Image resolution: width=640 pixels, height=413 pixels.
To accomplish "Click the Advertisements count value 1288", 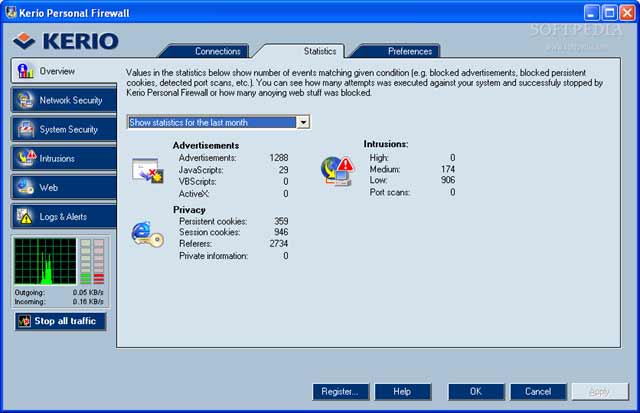I will point(279,158).
